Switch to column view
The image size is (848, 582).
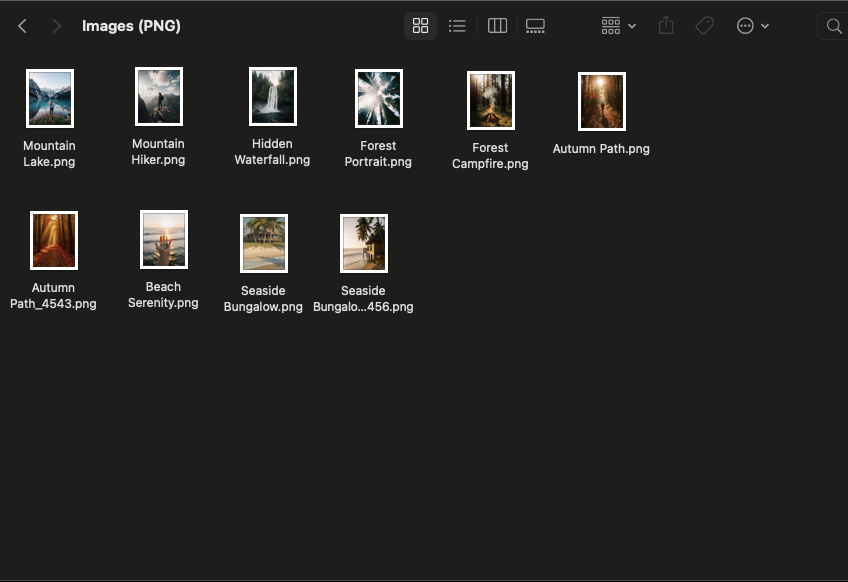(x=497, y=26)
